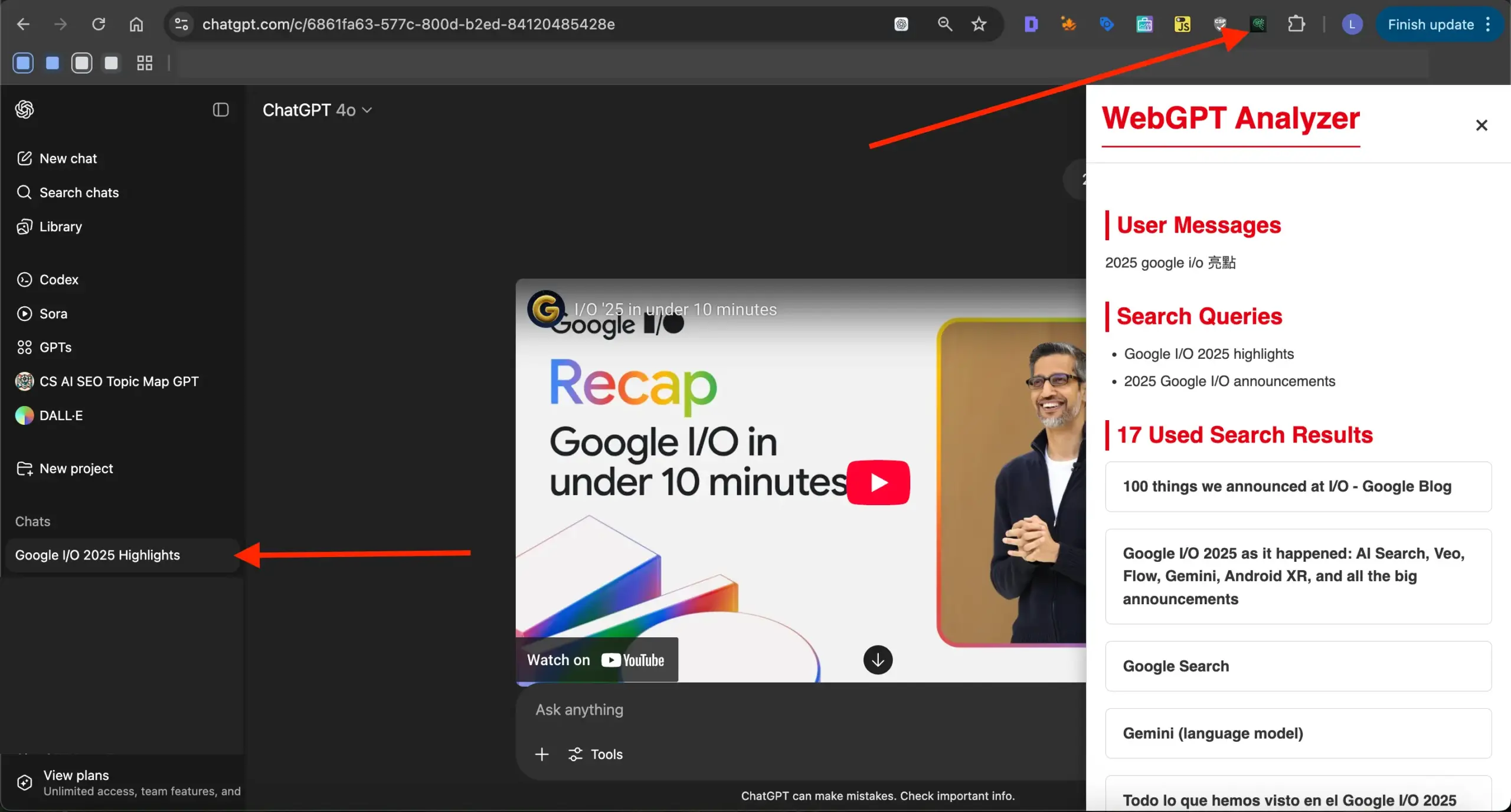
Task: Open the Tools menu in the composer
Action: [595, 754]
